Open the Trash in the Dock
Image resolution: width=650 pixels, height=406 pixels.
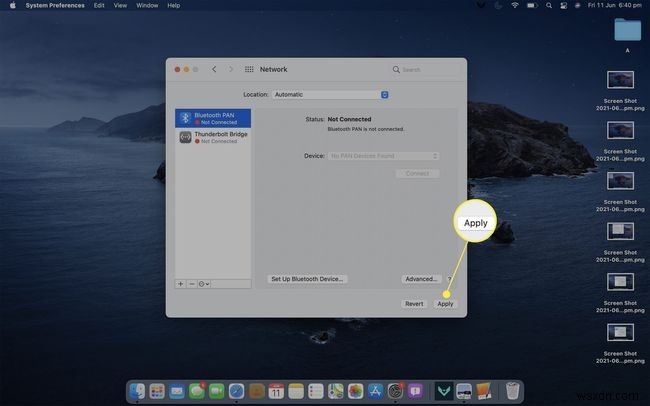[513, 391]
